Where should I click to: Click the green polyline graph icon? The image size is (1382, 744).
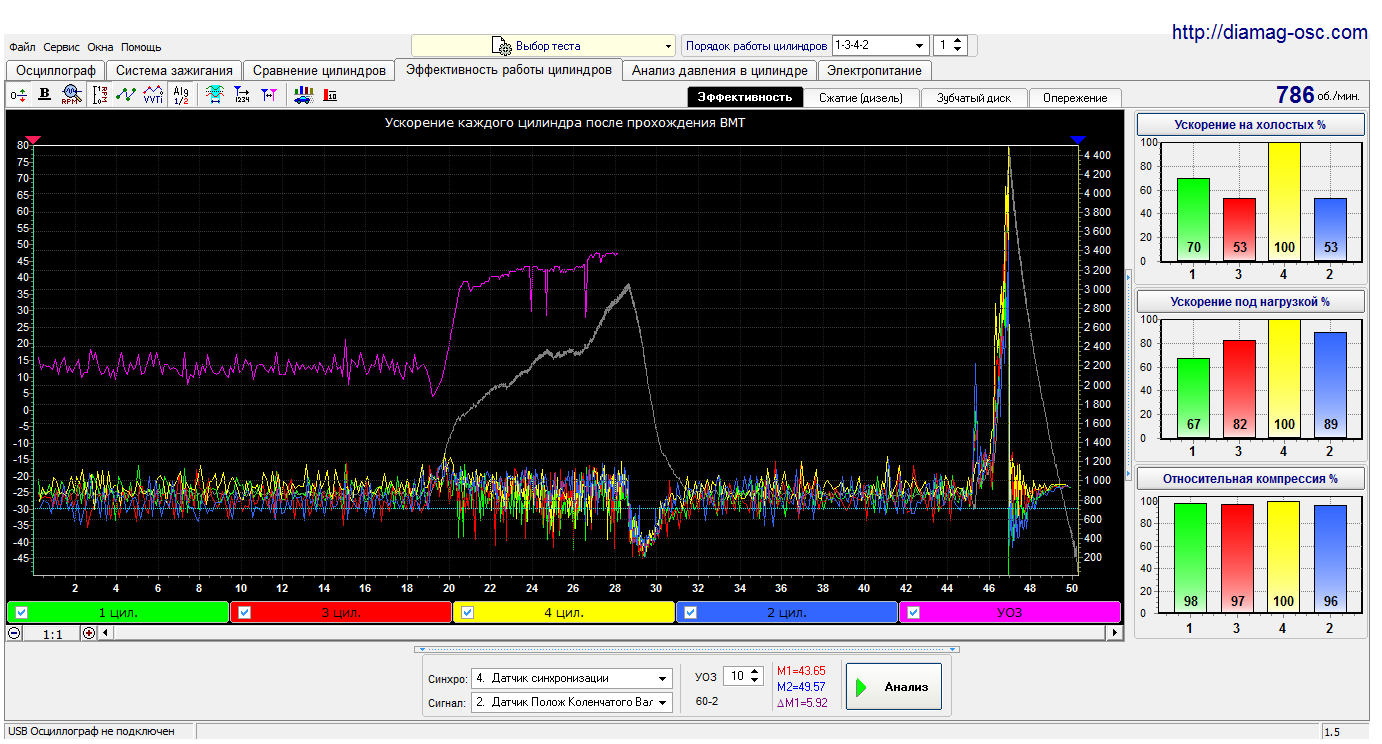coord(126,95)
